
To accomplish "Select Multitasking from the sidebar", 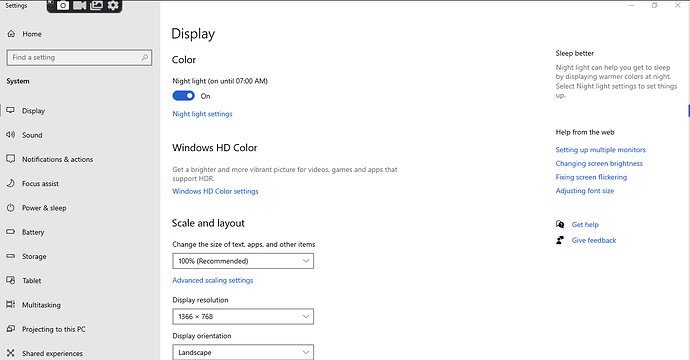I will pos(41,305).
